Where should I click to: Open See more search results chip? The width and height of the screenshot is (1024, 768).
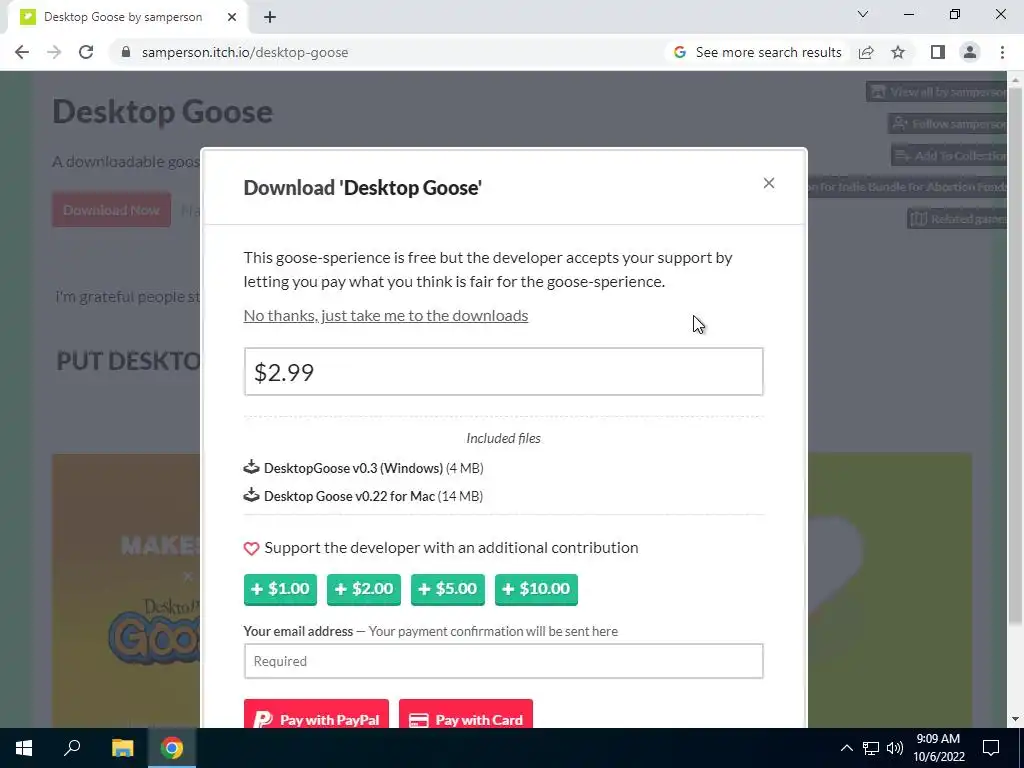pyautogui.click(x=758, y=52)
